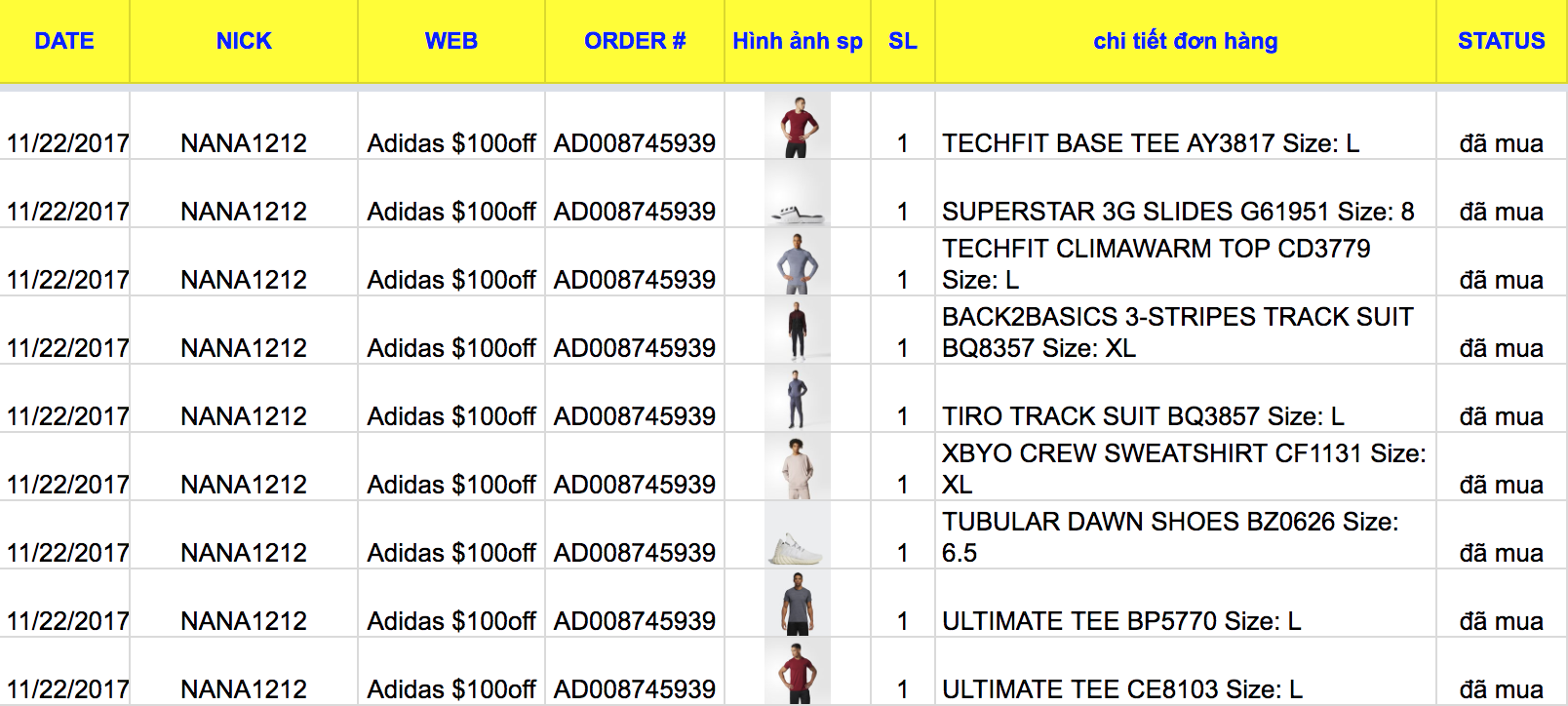The image size is (1568, 706).
Task: Select the Techfit Climawarm Top product image
Action: 798,263
